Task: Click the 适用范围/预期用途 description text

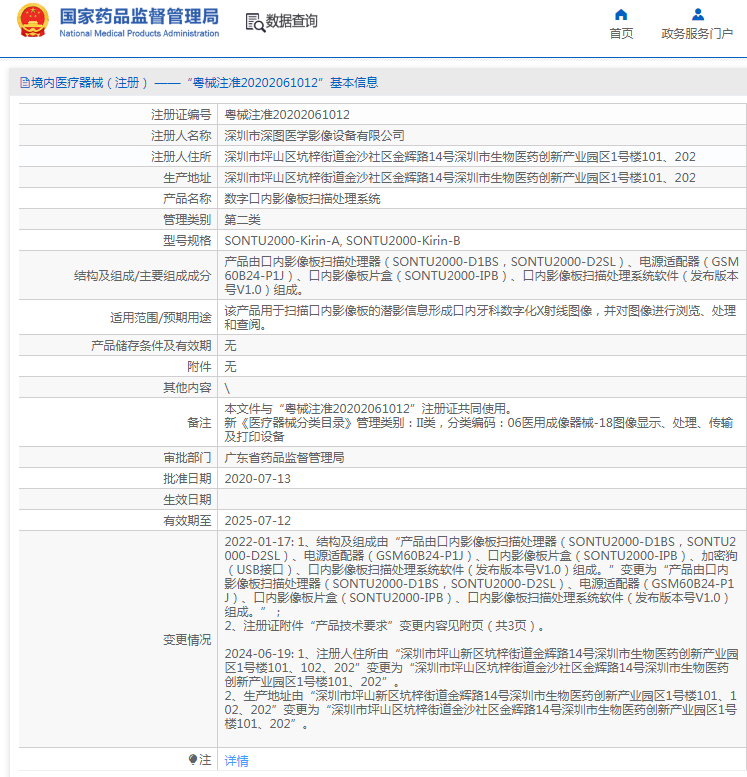Action: pyautogui.click(x=480, y=318)
